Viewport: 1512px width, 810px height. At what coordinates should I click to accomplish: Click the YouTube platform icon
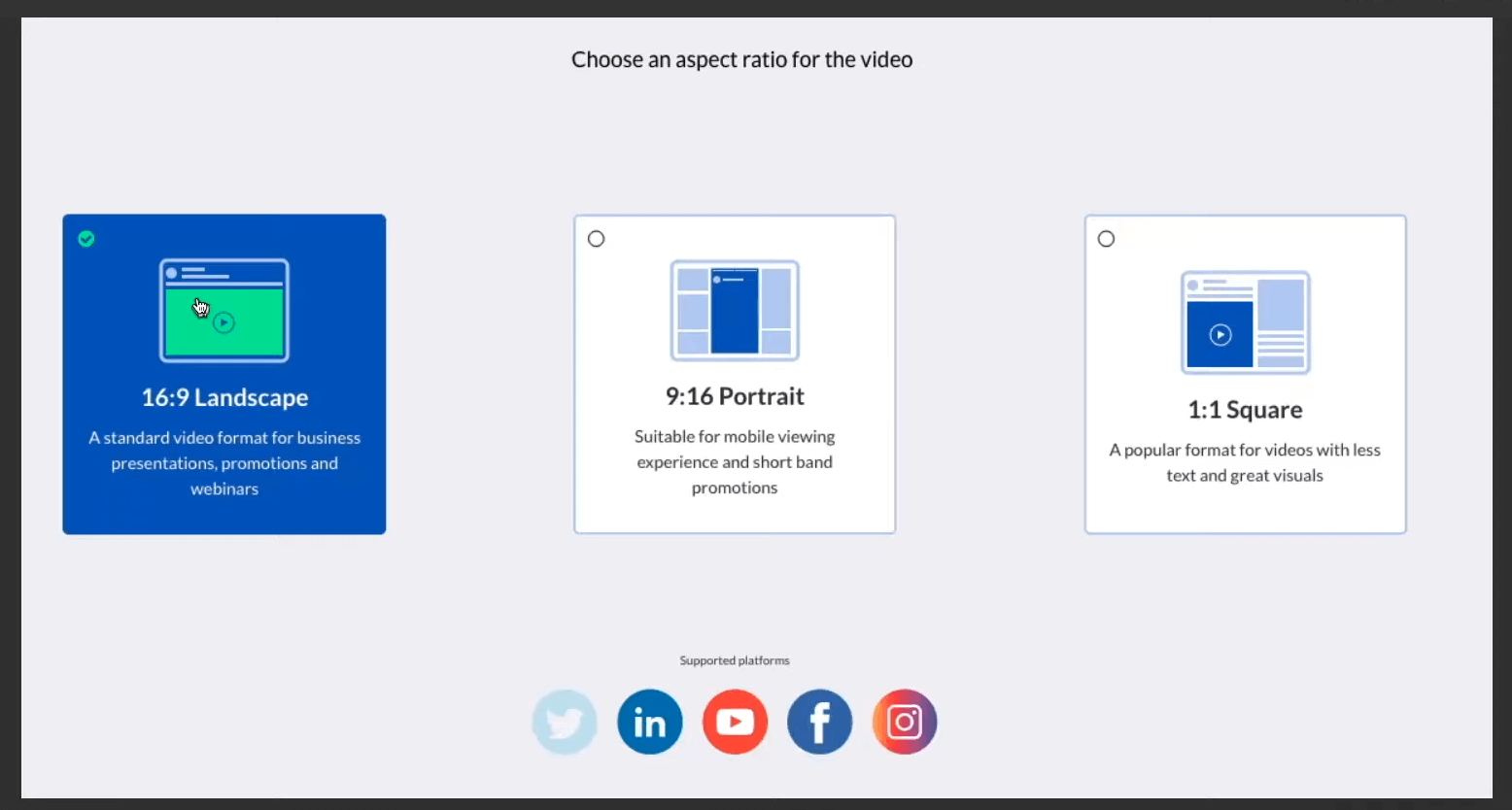tap(735, 722)
